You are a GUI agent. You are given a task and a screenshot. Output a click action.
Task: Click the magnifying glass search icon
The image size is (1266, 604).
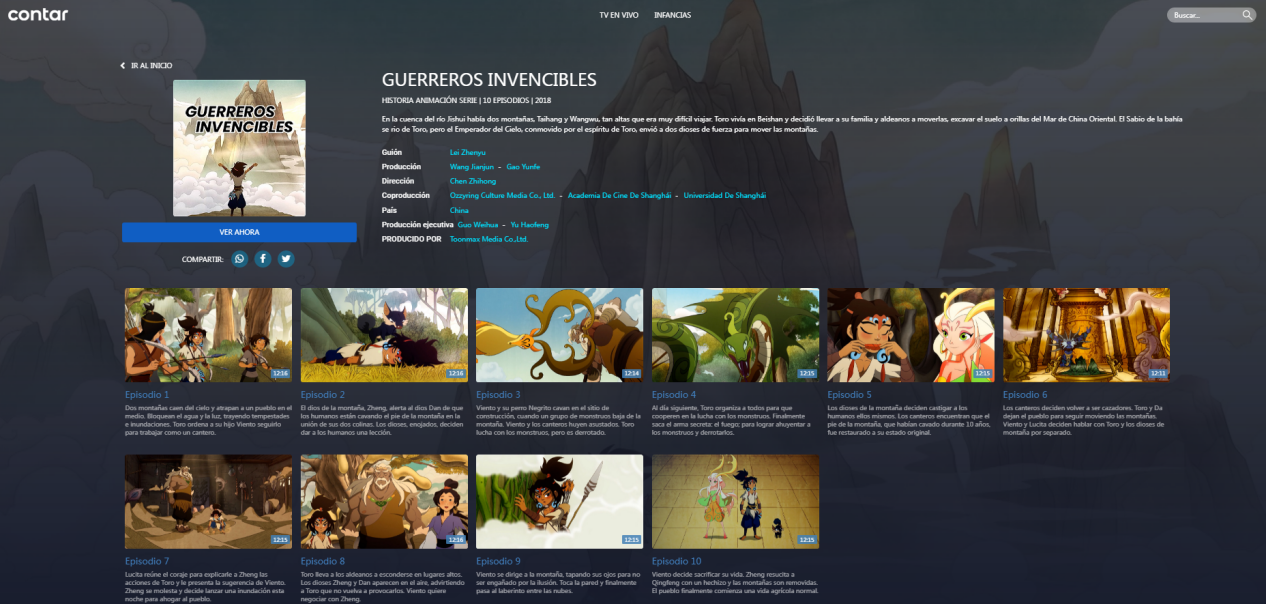[1247, 15]
